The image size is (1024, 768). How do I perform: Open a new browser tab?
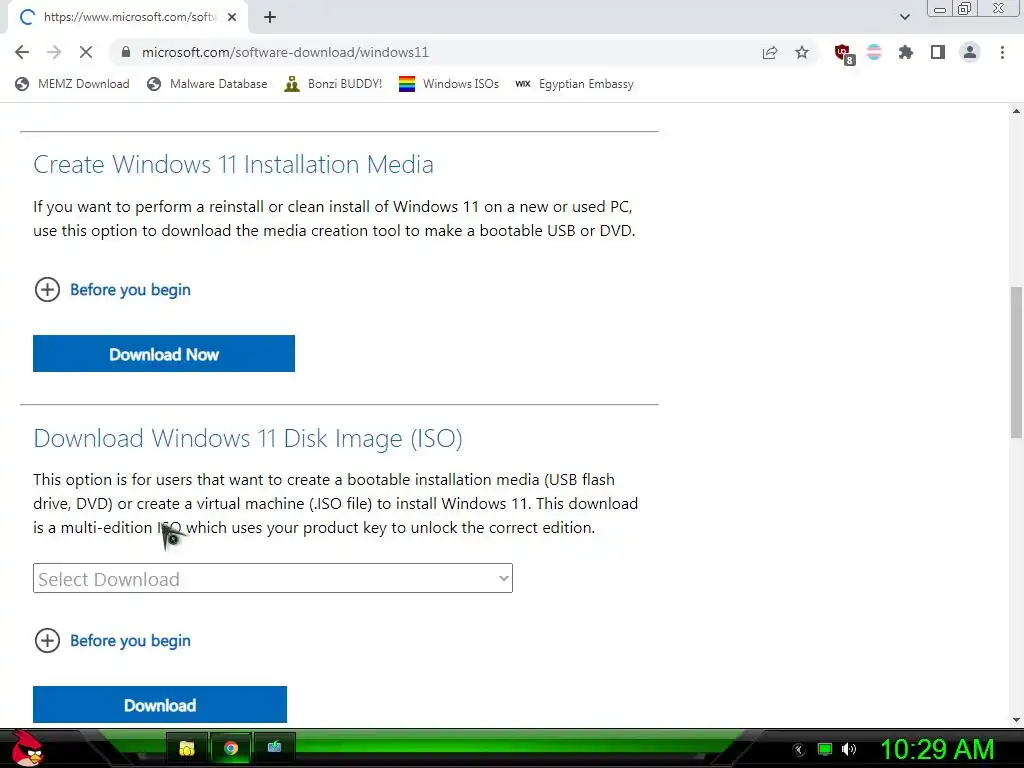click(x=270, y=17)
